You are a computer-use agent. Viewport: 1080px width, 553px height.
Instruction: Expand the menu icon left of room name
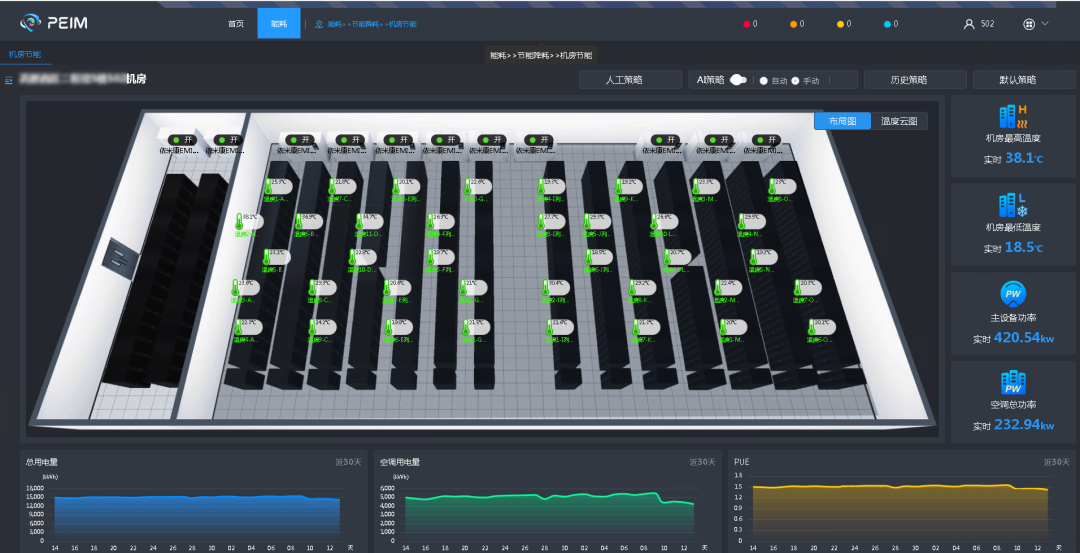tap(9, 80)
